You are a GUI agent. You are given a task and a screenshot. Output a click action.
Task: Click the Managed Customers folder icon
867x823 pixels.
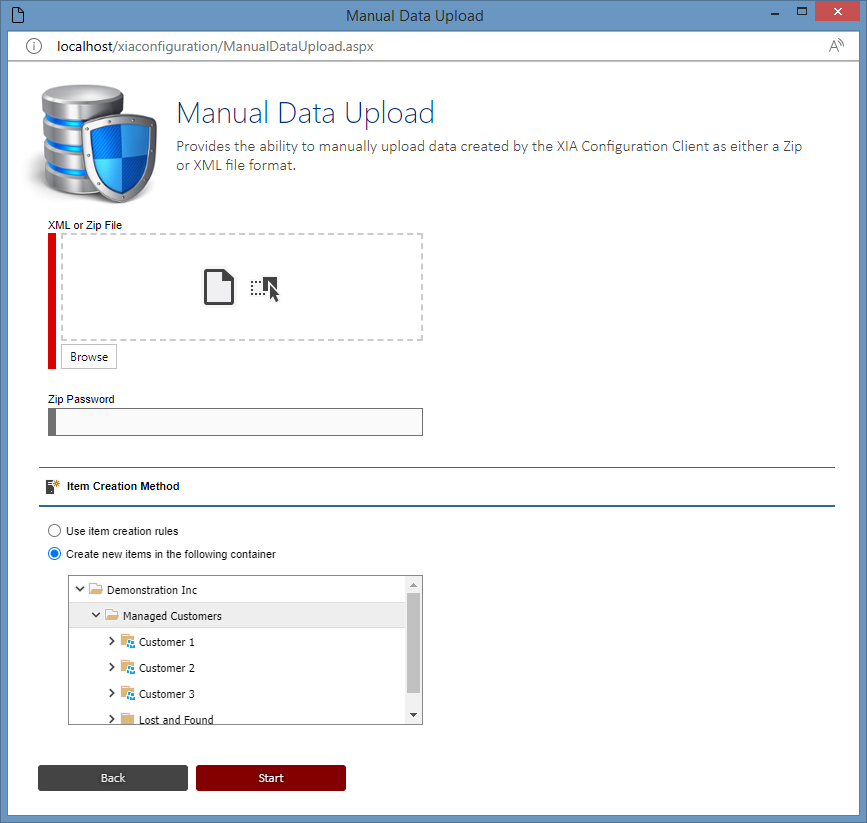coord(112,614)
